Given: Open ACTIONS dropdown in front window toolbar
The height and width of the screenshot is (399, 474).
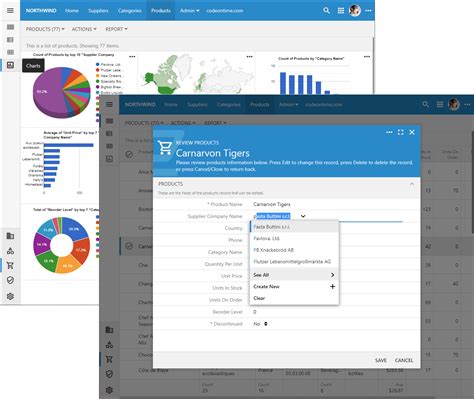Looking at the screenshot, I should point(183,123).
